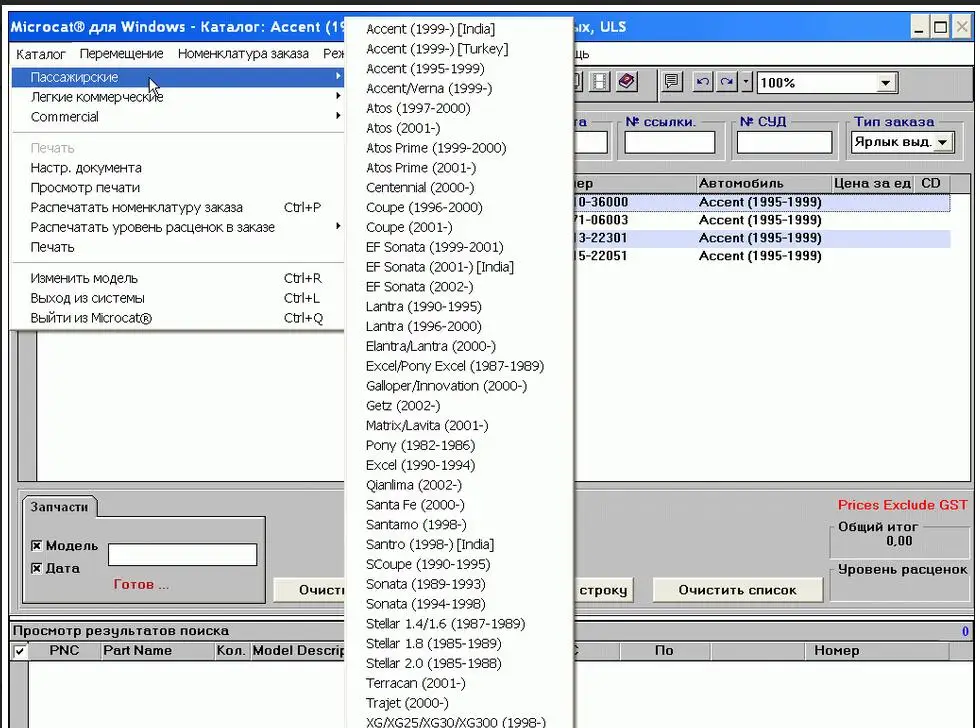Image resolution: width=980 pixels, height=728 pixels.
Task: Select Atos (1997-2000) model
Action: tap(459, 108)
